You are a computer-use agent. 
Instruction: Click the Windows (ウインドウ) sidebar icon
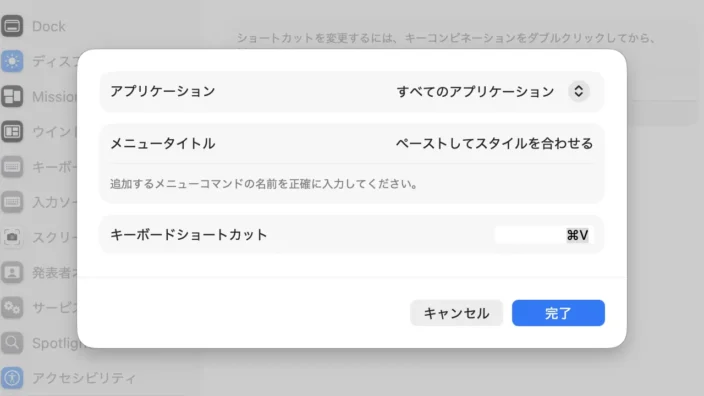(x=12, y=132)
